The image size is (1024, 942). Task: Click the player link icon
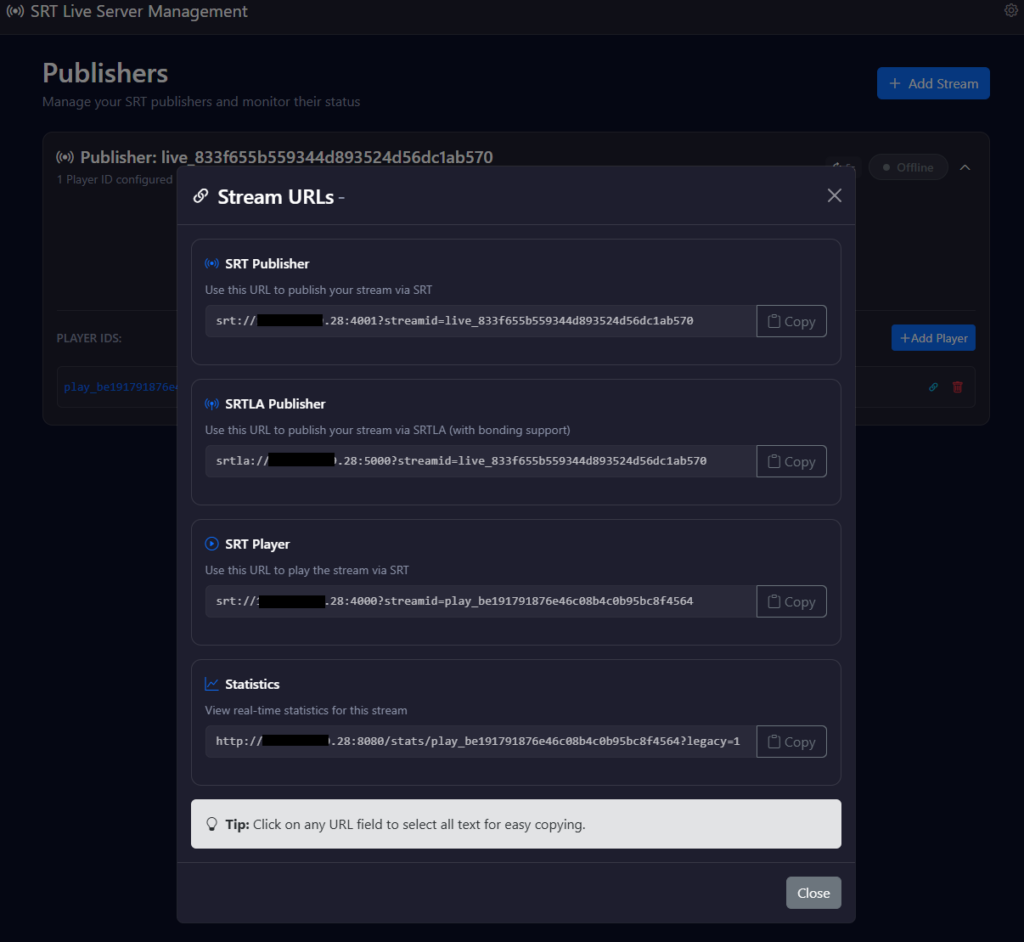[x=934, y=387]
